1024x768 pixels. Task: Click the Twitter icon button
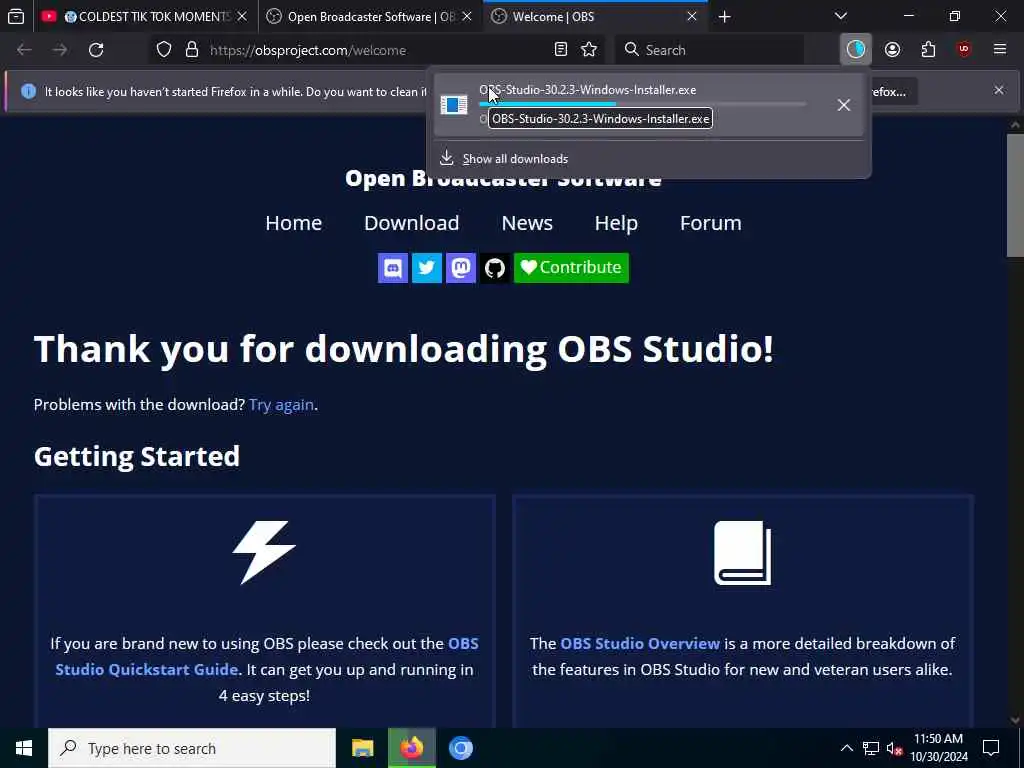[x=427, y=268]
